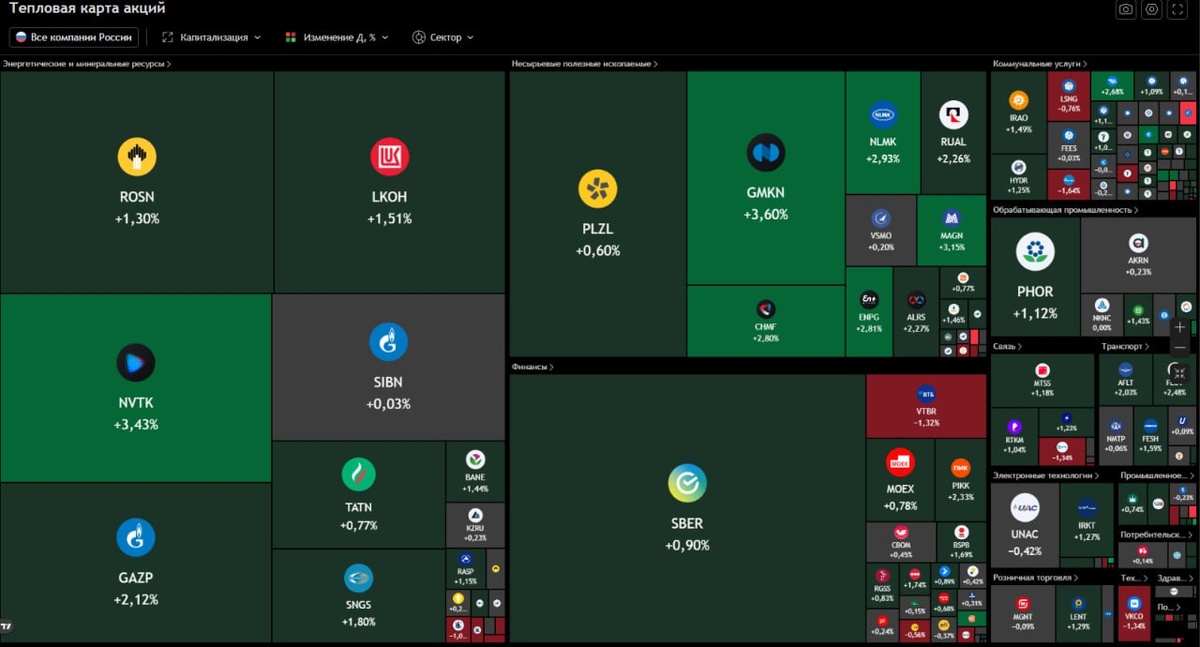The height and width of the screenshot is (647, 1200).
Task: Expand the Транспорт sector header
Action: 1125,346
